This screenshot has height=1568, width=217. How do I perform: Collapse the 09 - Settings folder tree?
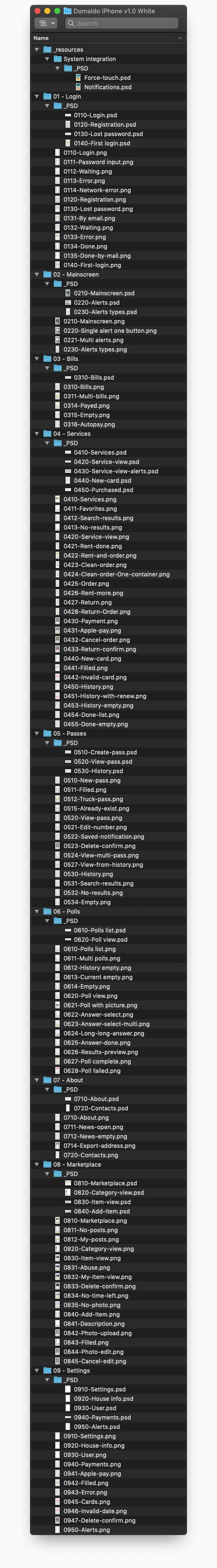(x=36, y=1370)
